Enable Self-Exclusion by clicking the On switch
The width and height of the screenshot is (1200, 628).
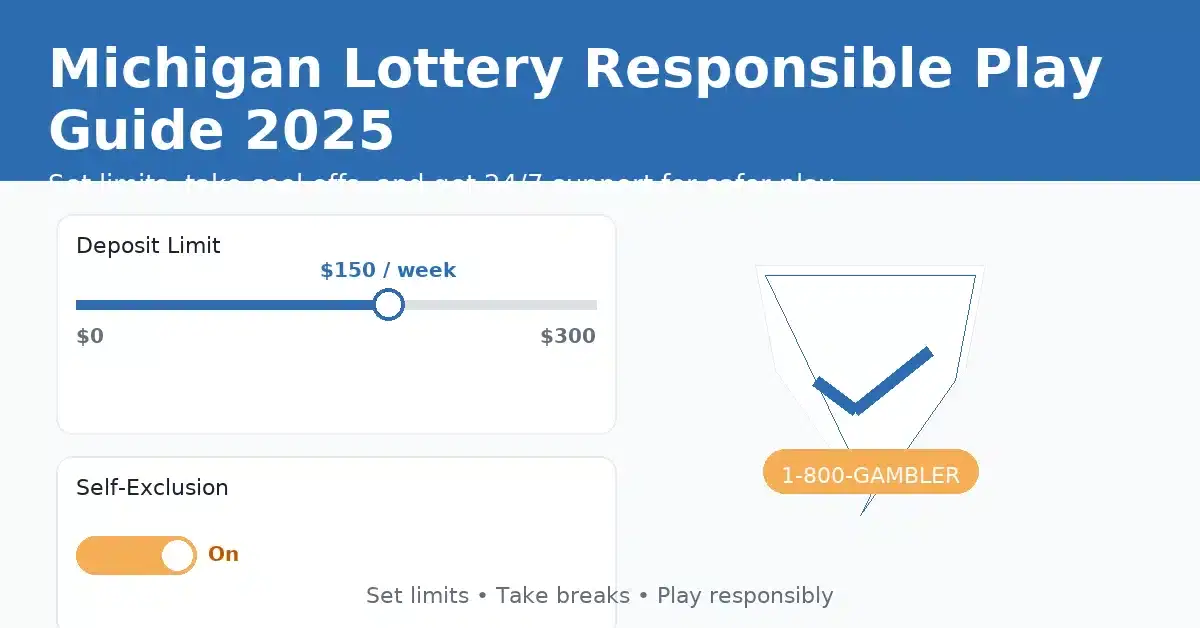(x=137, y=555)
